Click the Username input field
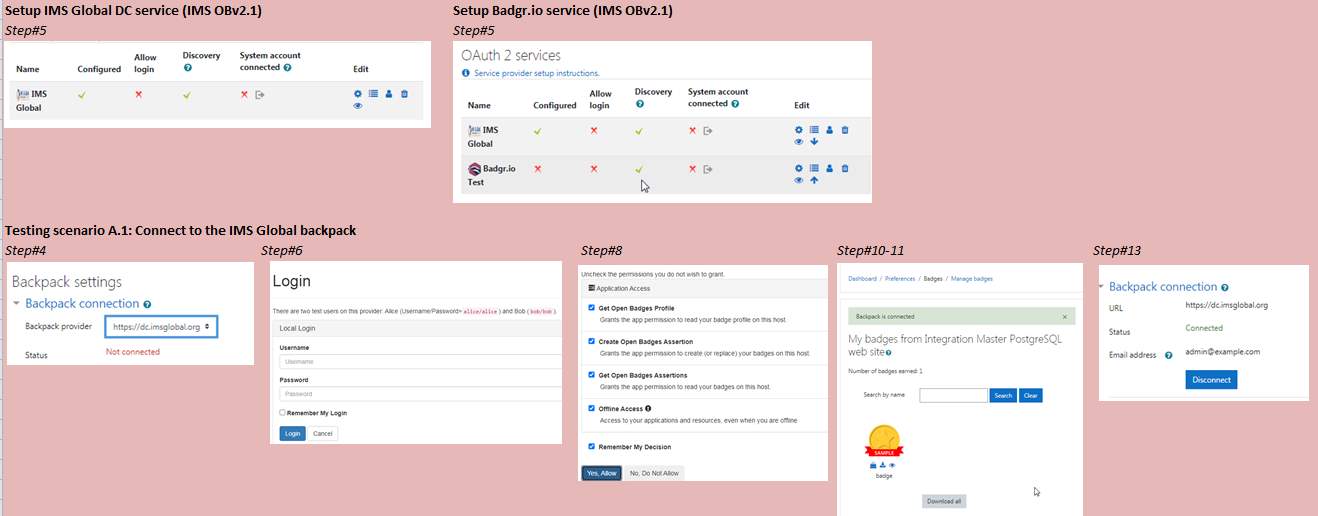This screenshot has height=516, width=1318. tap(420, 361)
